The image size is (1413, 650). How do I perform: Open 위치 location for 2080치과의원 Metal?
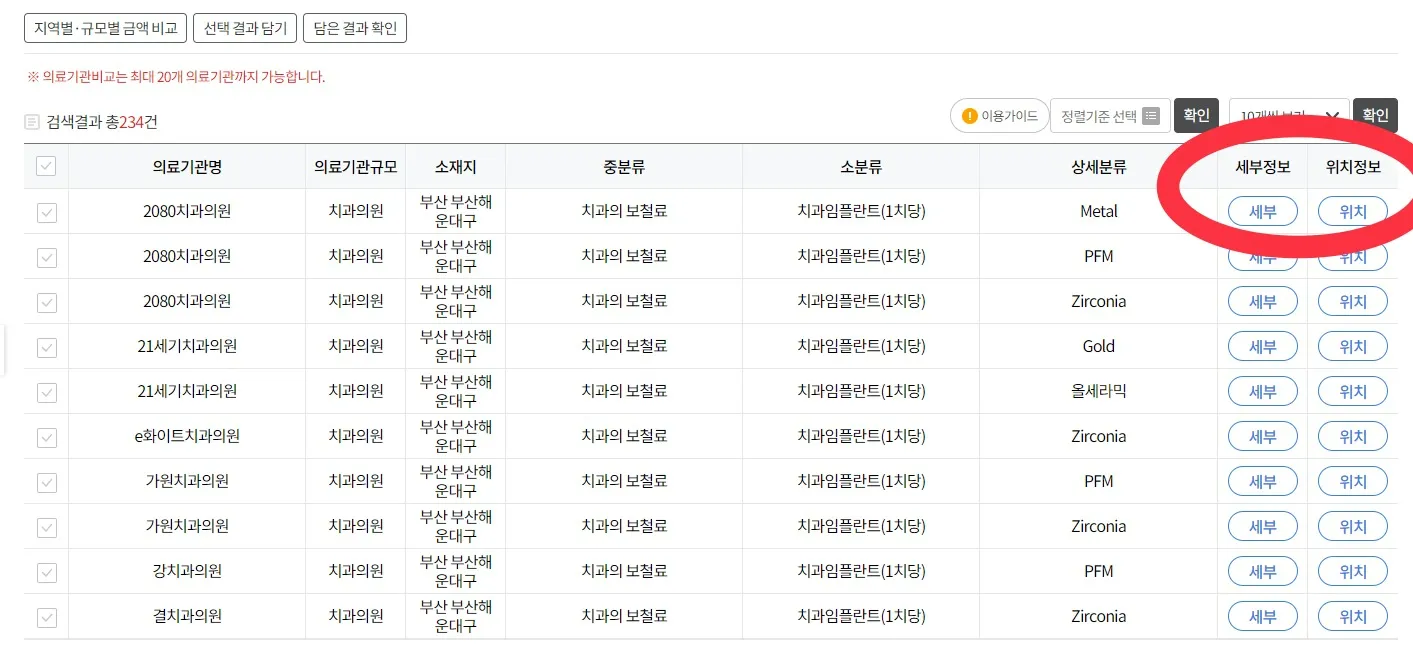pyautogui.click(x=1353, y=211)
